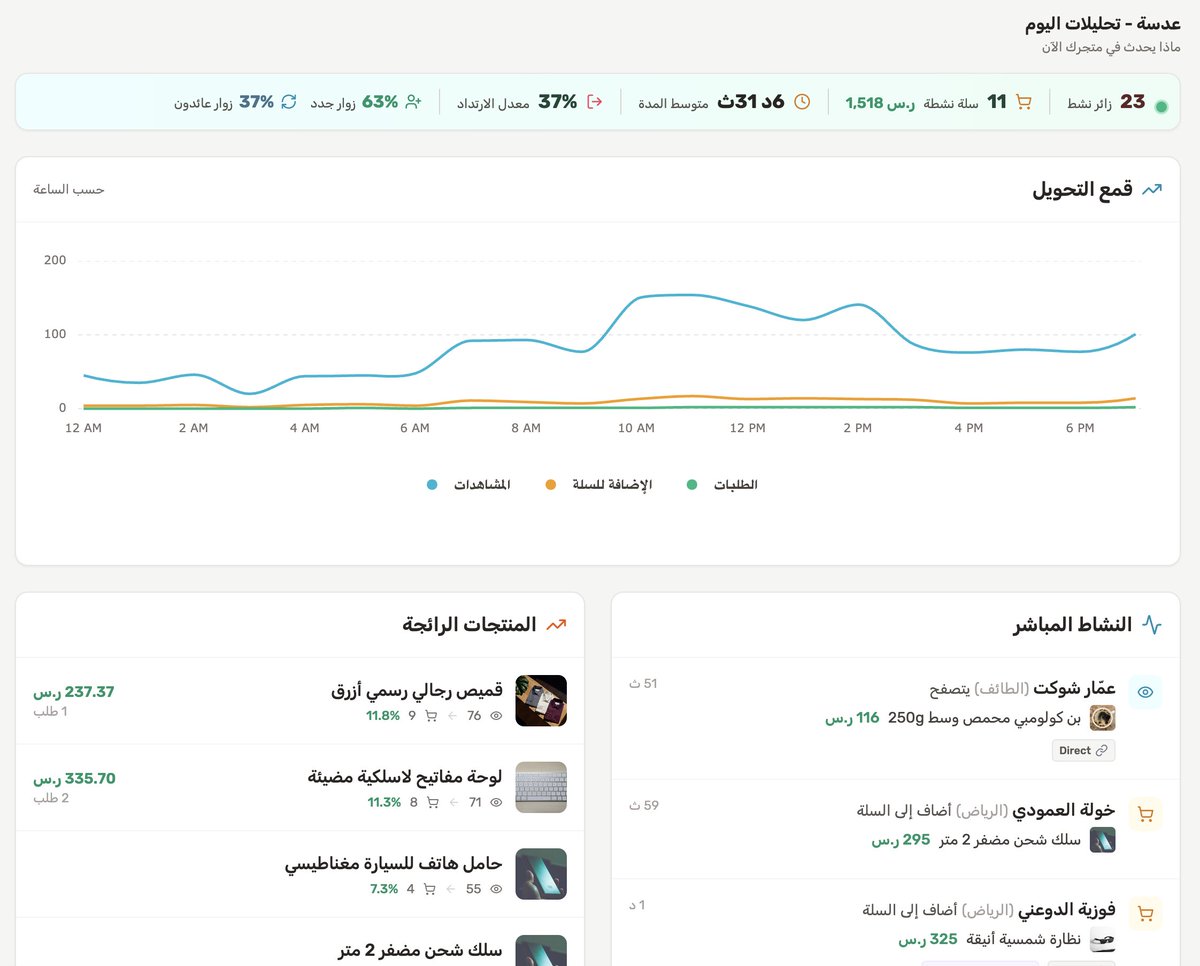Click the cart icon in فوزية الدوعني's activity row
This screenshot has height=966, width=1200.
click(1146, 913)
